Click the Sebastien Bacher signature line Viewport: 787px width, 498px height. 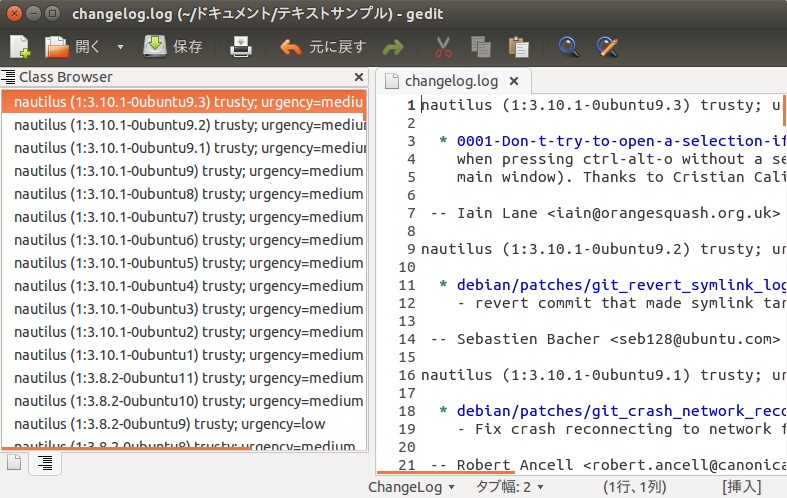(x=606, y=339)
